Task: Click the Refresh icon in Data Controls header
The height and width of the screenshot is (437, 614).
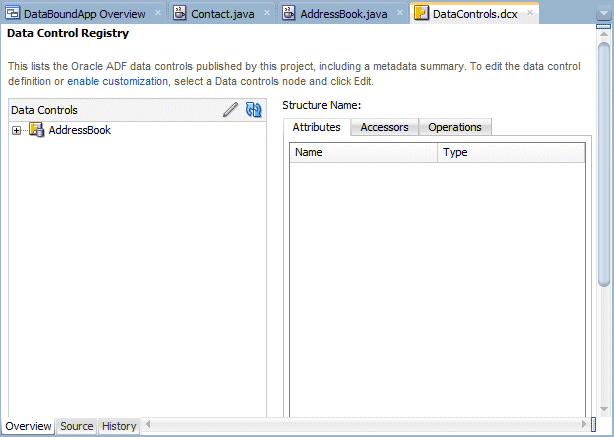Action: tap(253, 110)
